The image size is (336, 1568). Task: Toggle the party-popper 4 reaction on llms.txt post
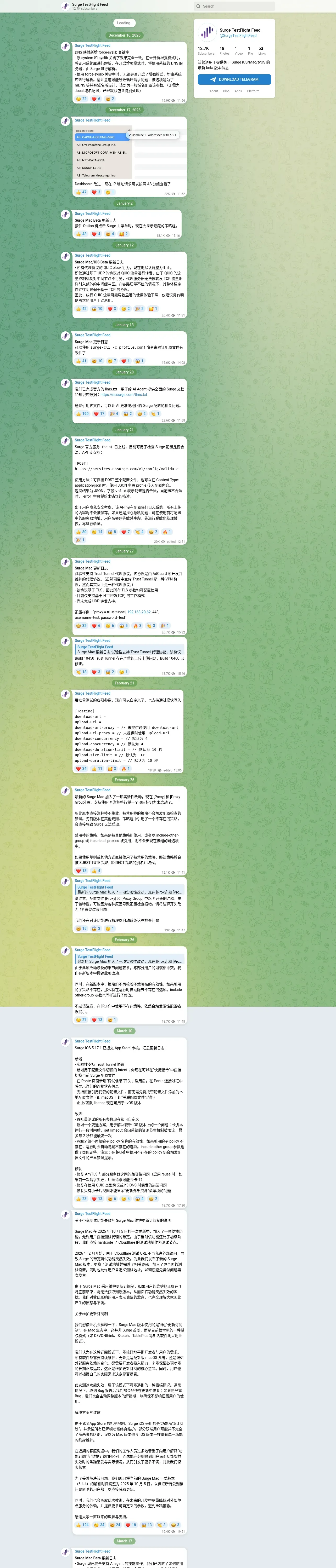coord(114,414)
